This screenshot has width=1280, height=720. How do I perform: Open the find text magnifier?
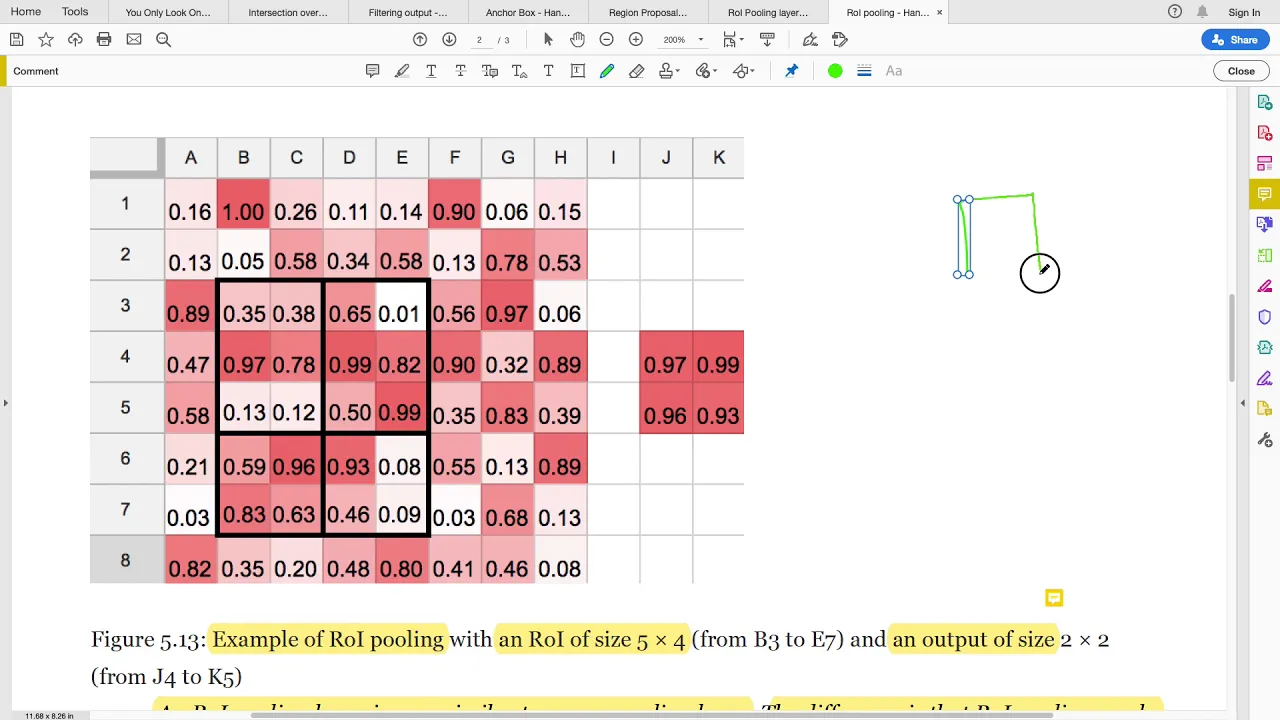[x=163, y=39]
